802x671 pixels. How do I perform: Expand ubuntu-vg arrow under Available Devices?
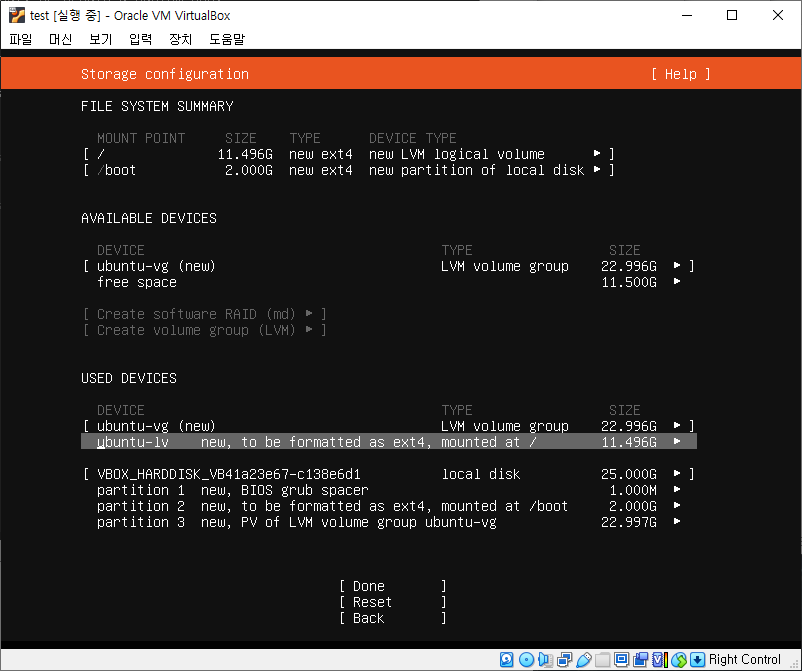click(677, 265)
